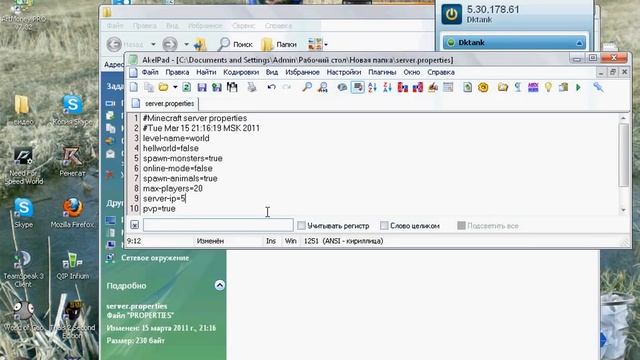Click Поиск button in Explorer toolbar
640x360 pixels.
coord(235,44)
